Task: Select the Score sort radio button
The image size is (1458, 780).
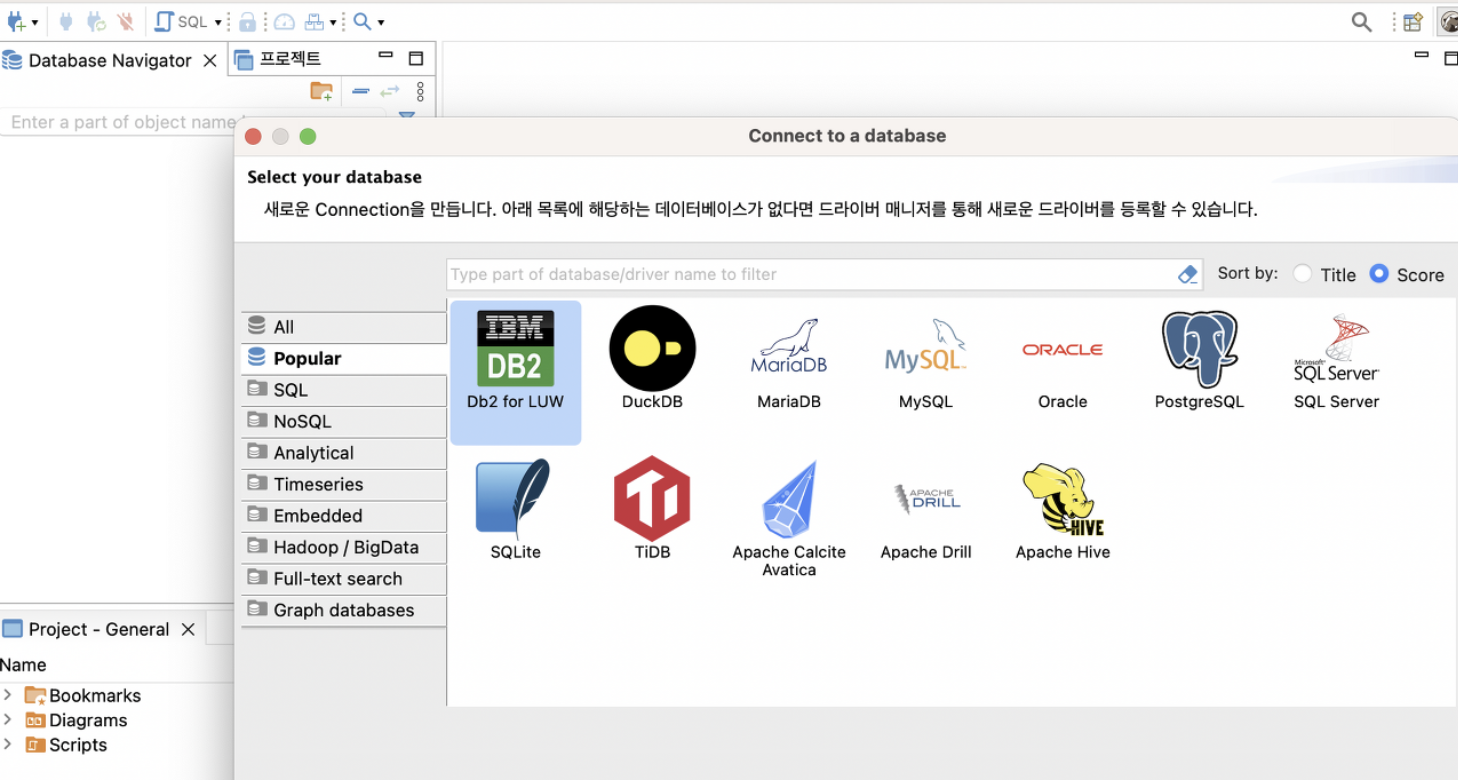Action: pos(1379,273)
